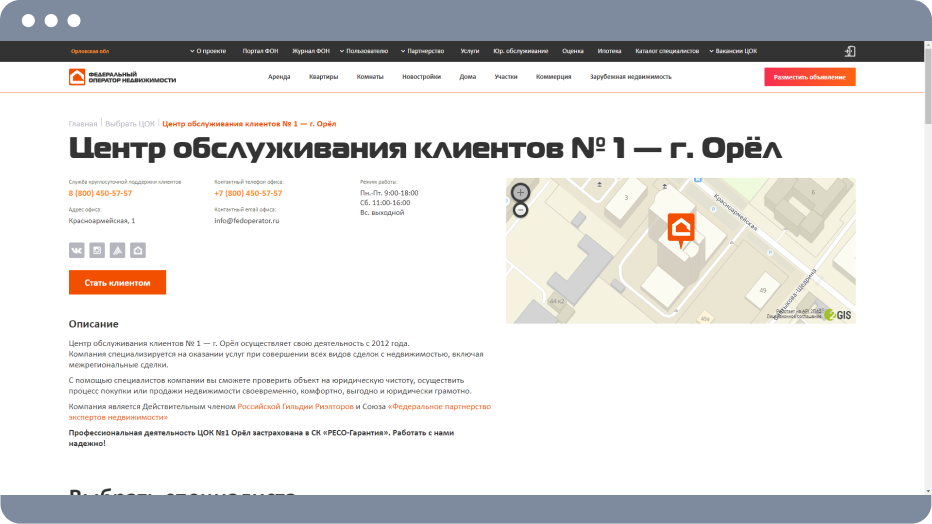Click the main page title heading
This screenshot has height=524, width=932.
pyautogui.click(x=425, y=149)
